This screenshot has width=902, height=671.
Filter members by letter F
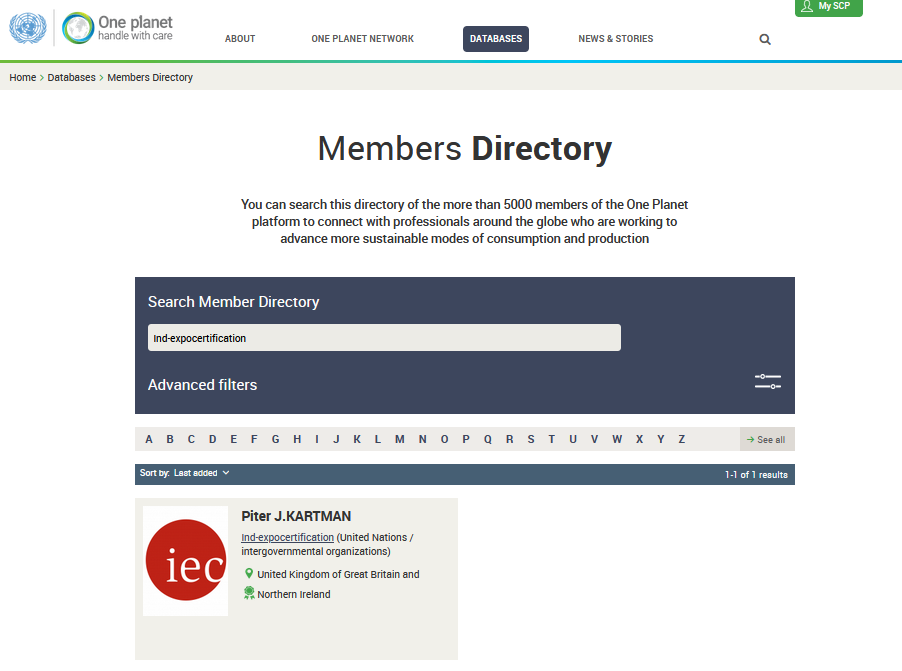point(254,439)
